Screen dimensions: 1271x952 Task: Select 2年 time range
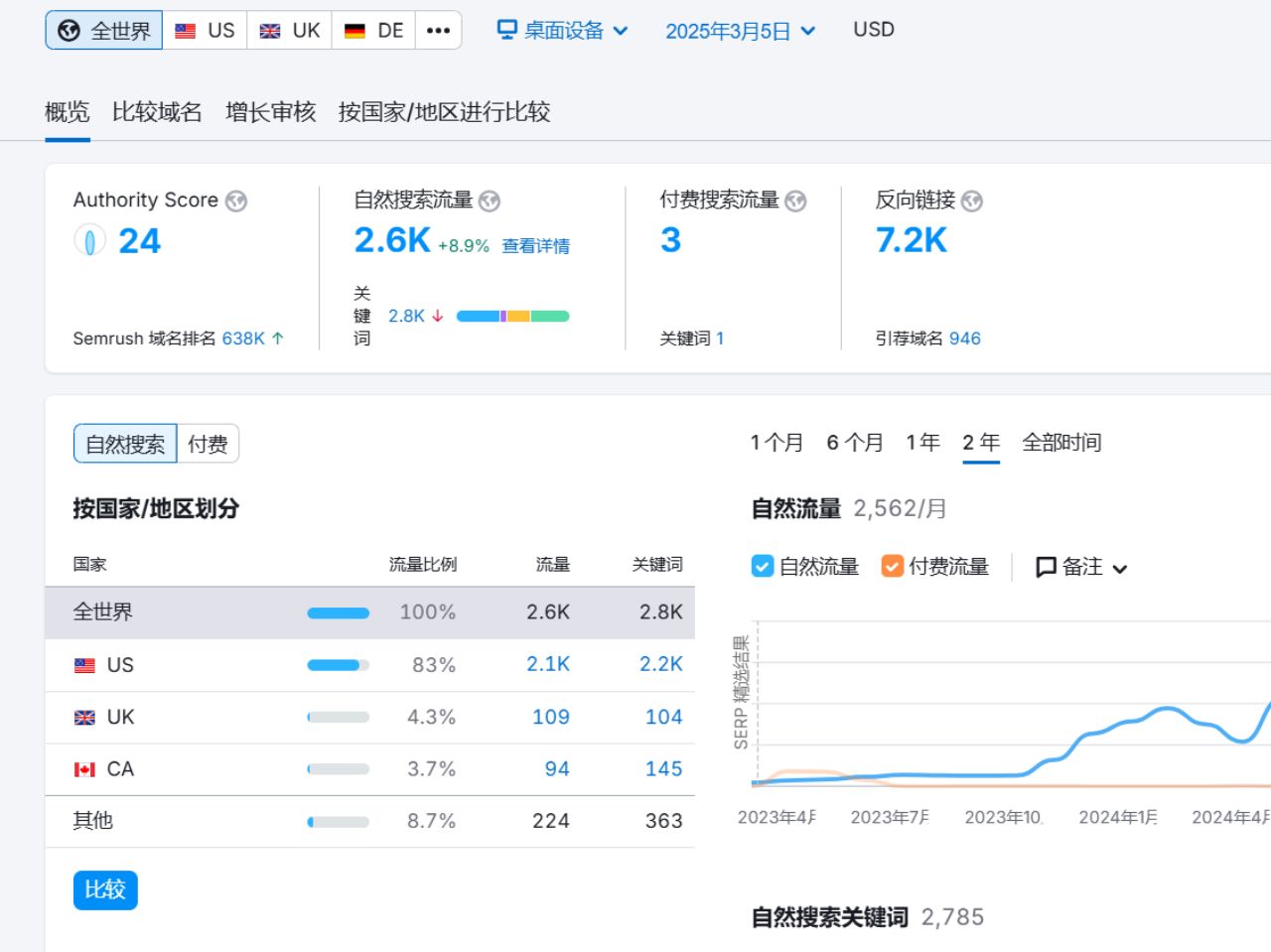tap(981, 443)
